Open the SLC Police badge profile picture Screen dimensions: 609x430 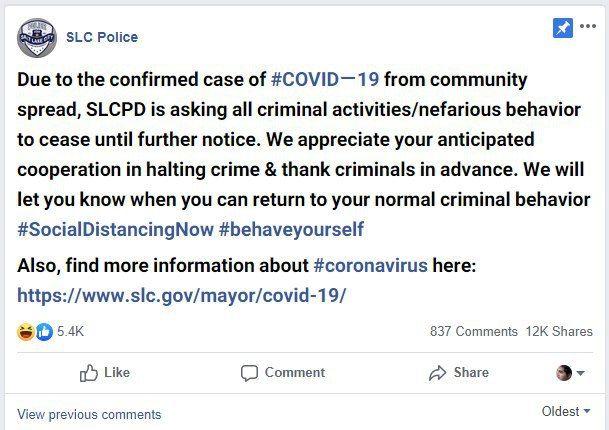point(37,38)
